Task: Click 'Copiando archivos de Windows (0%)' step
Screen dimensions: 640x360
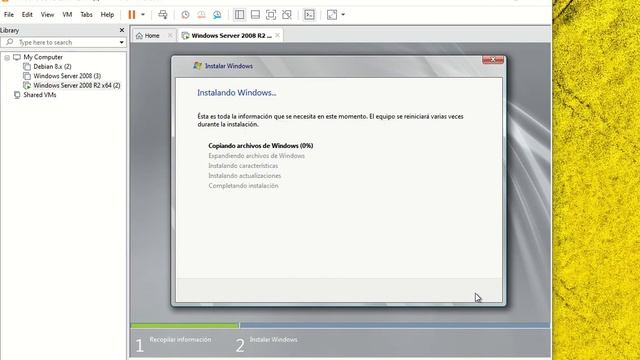Action: point(261,146)
